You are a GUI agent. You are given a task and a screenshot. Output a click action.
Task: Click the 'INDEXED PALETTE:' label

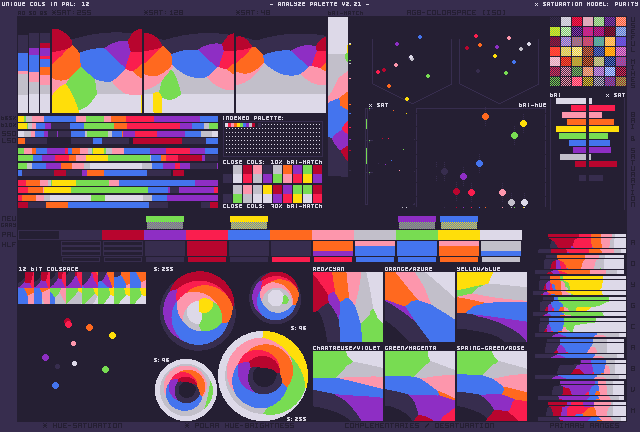click(x=253, y=118)
